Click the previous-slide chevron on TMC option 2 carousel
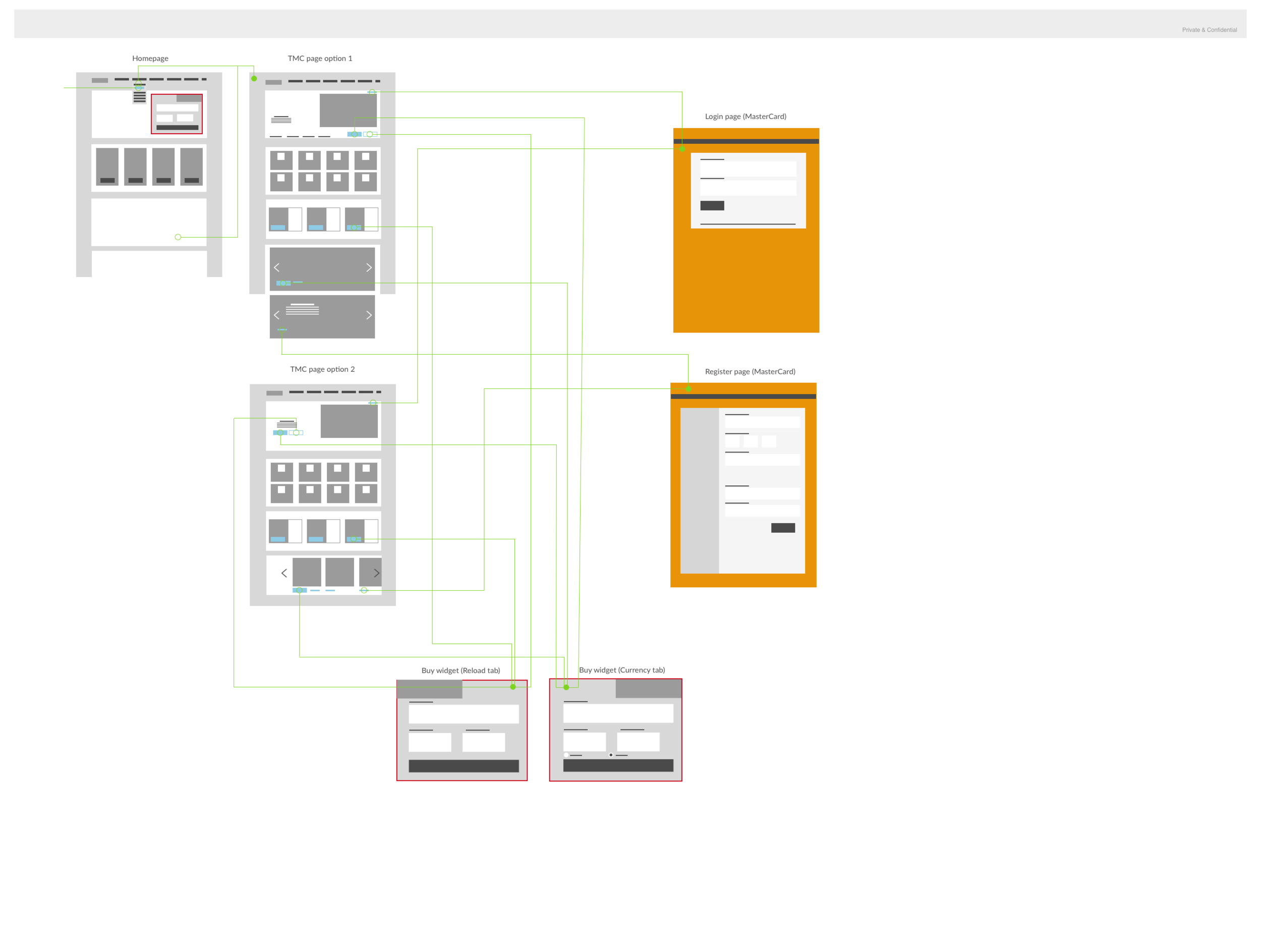This screenshot has height=952, width=1261. (x=284, y=573)
